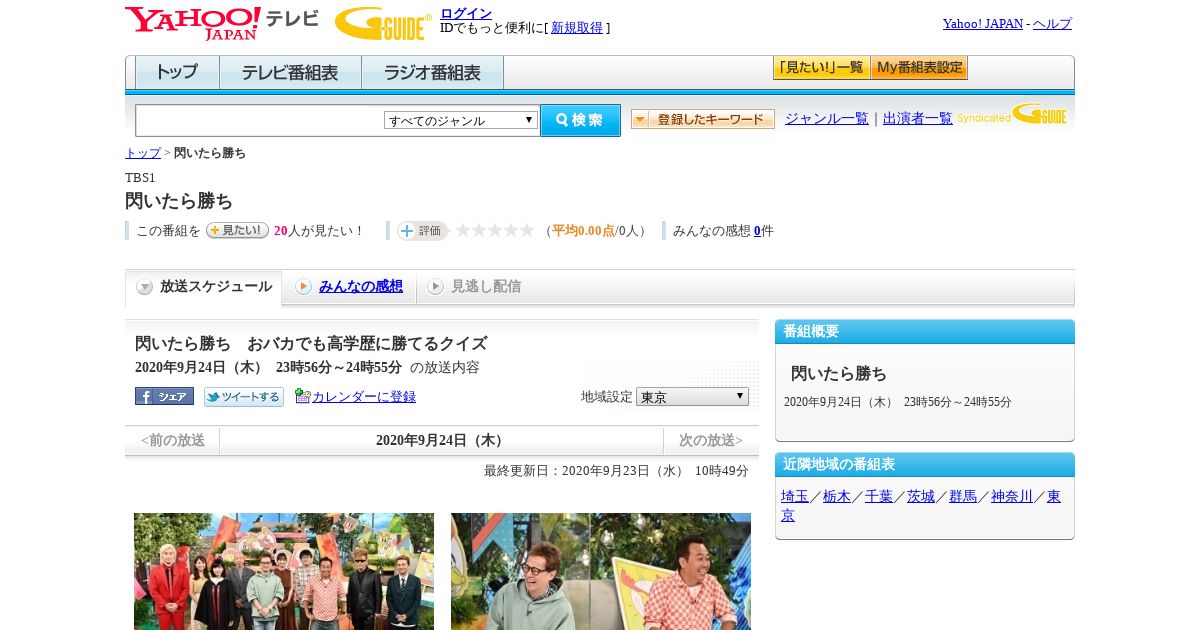The height and width of the screenshot is (630, 1200).
Task: Click the Yahoo! JAPAN テレビ logo
Action: [221, 24]
